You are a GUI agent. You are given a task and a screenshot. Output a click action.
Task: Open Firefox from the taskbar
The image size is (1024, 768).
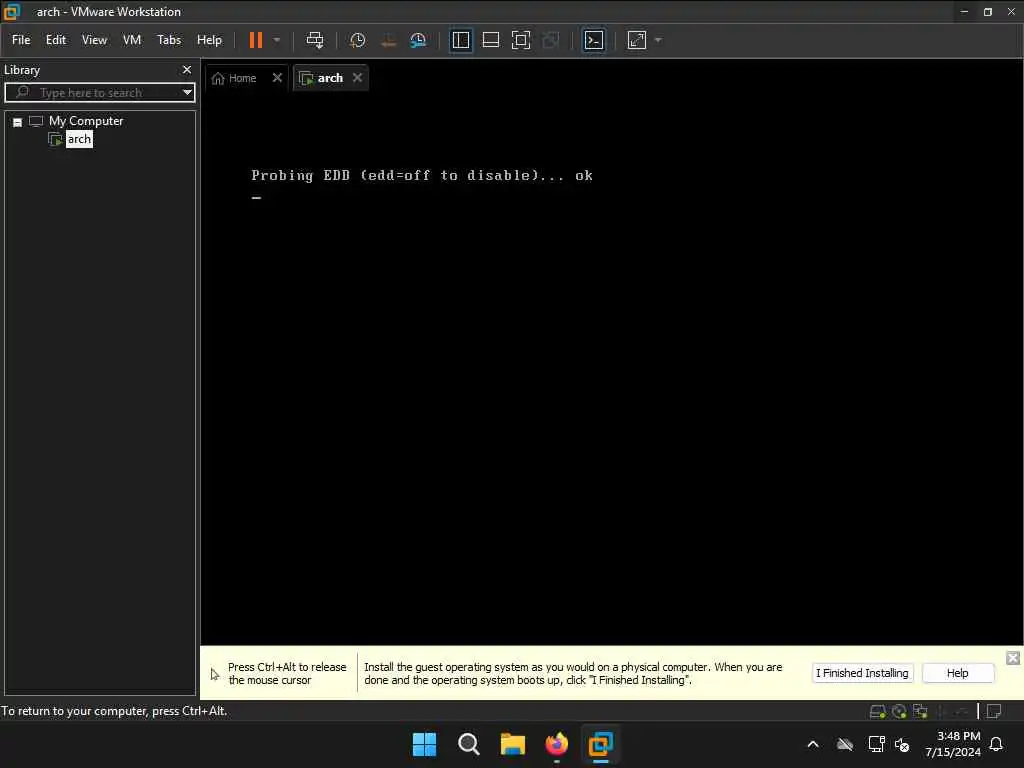click(556, 744)
